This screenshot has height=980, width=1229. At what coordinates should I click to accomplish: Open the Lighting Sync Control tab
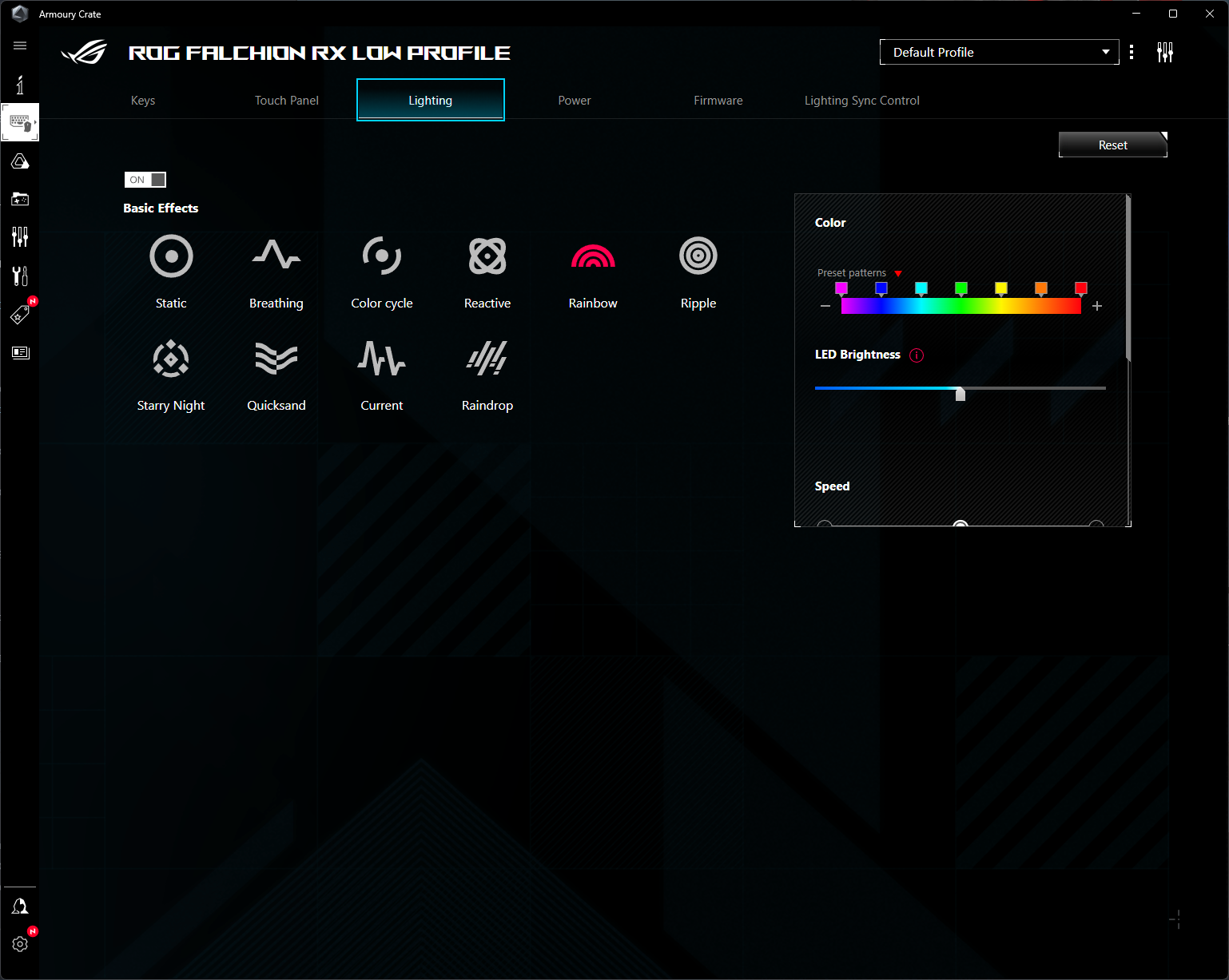tap(862, 101)
